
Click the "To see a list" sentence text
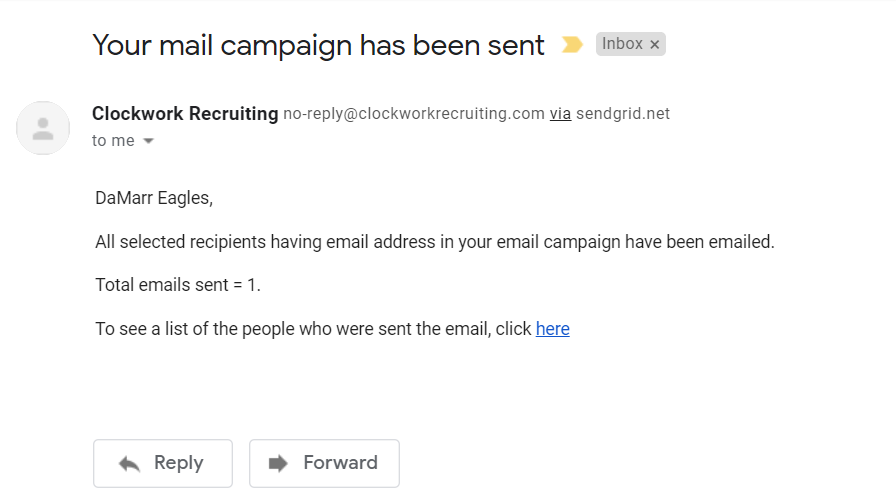click(313, 329)
